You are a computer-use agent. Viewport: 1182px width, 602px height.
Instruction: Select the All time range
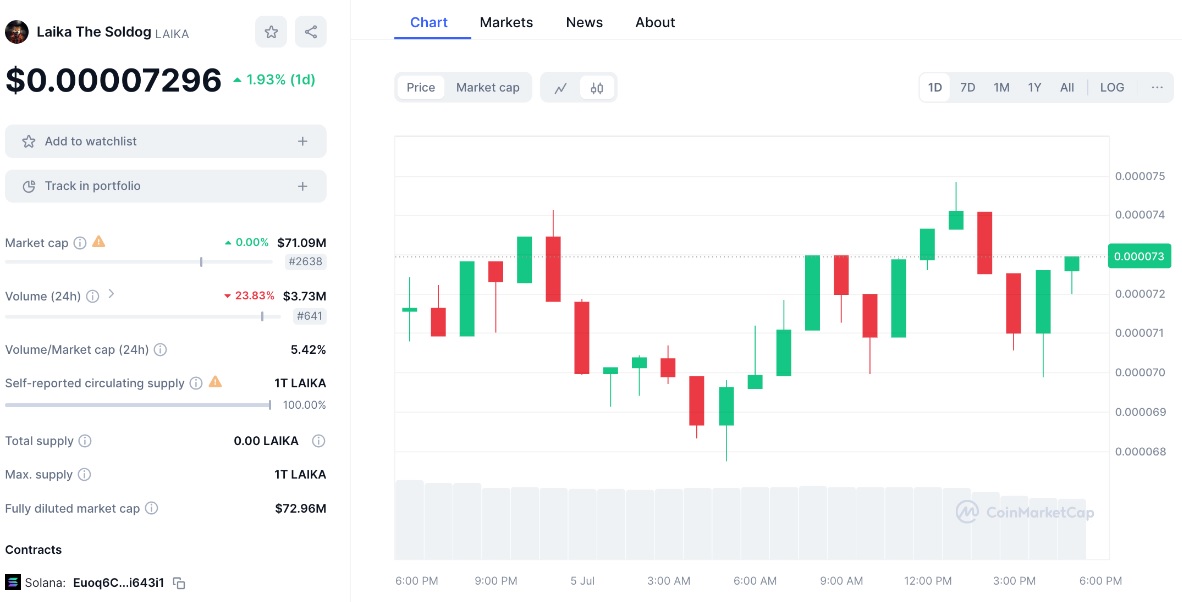[x=1067, y=87]
